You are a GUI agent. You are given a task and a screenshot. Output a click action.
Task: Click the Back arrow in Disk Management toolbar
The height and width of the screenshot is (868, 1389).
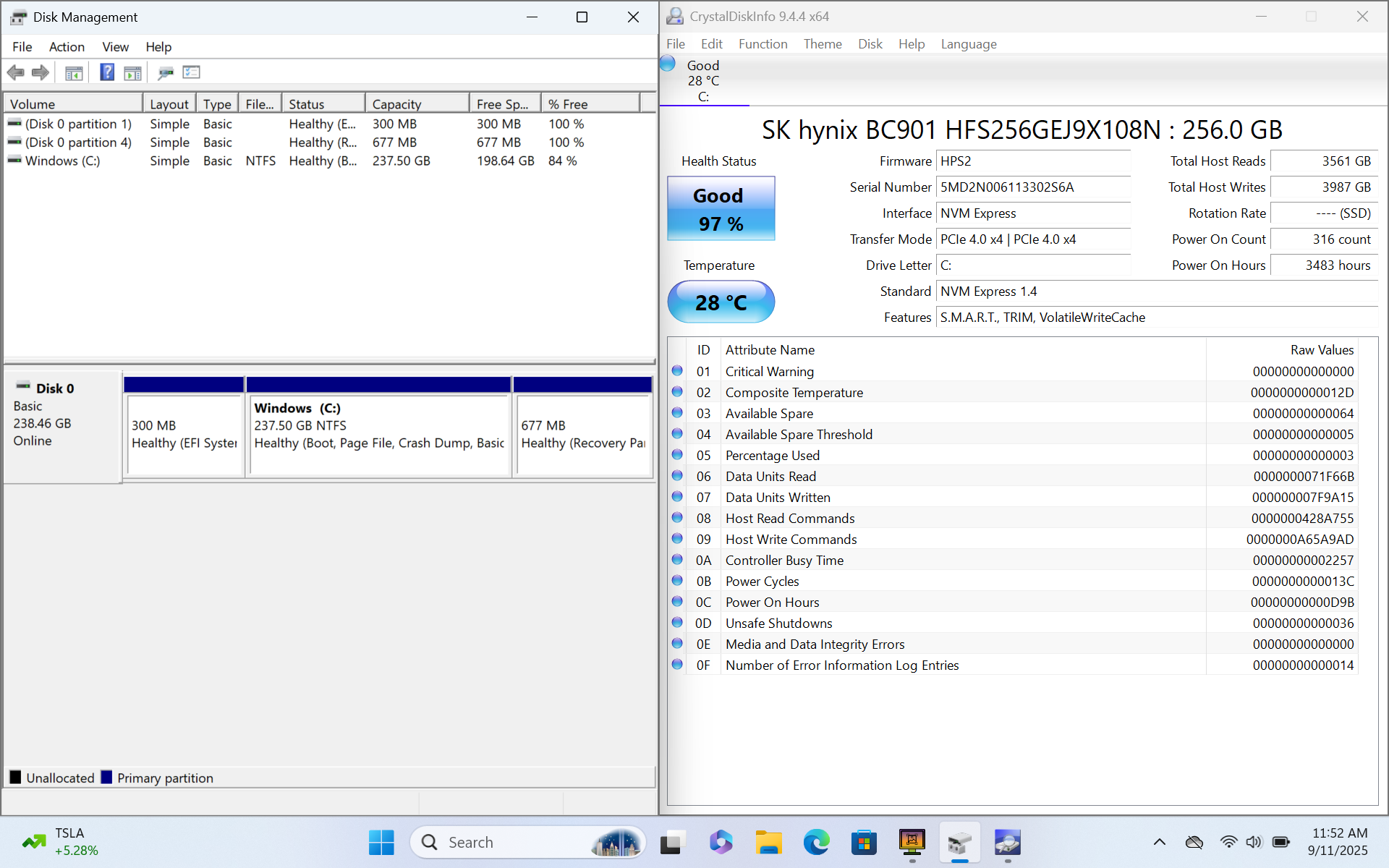pyautogui.click(x=15, y=72)
